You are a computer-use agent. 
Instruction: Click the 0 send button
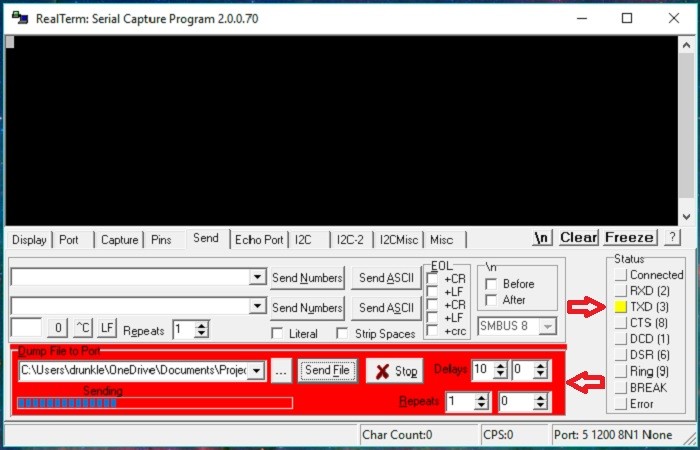58,329
